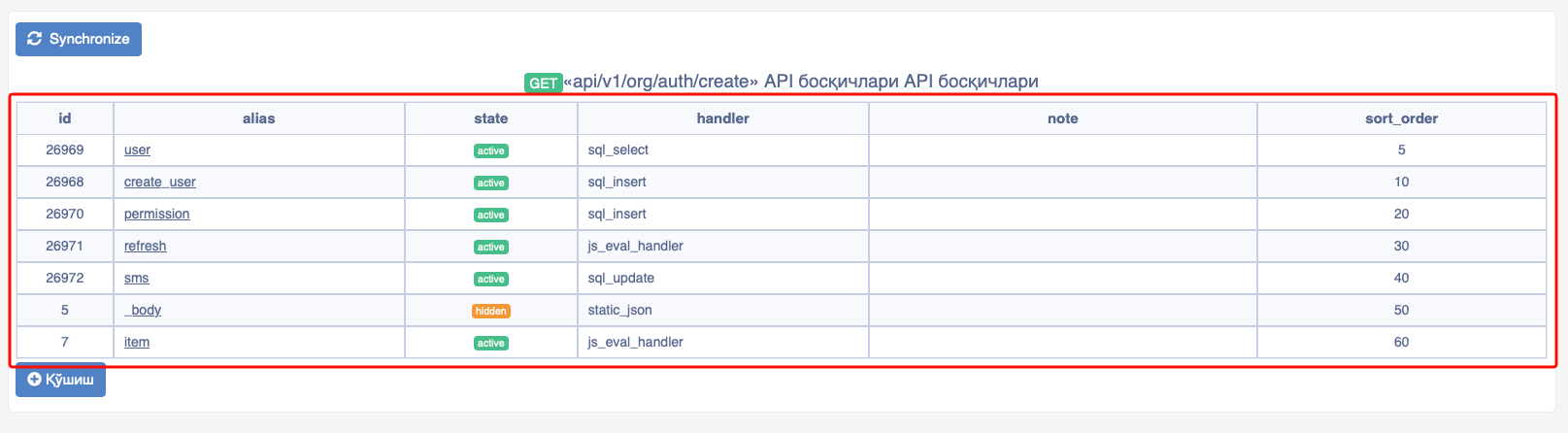Click sort_order value 30
Screen dimensions: 1568x433
pyautogui.click(x=1402, y=246)
